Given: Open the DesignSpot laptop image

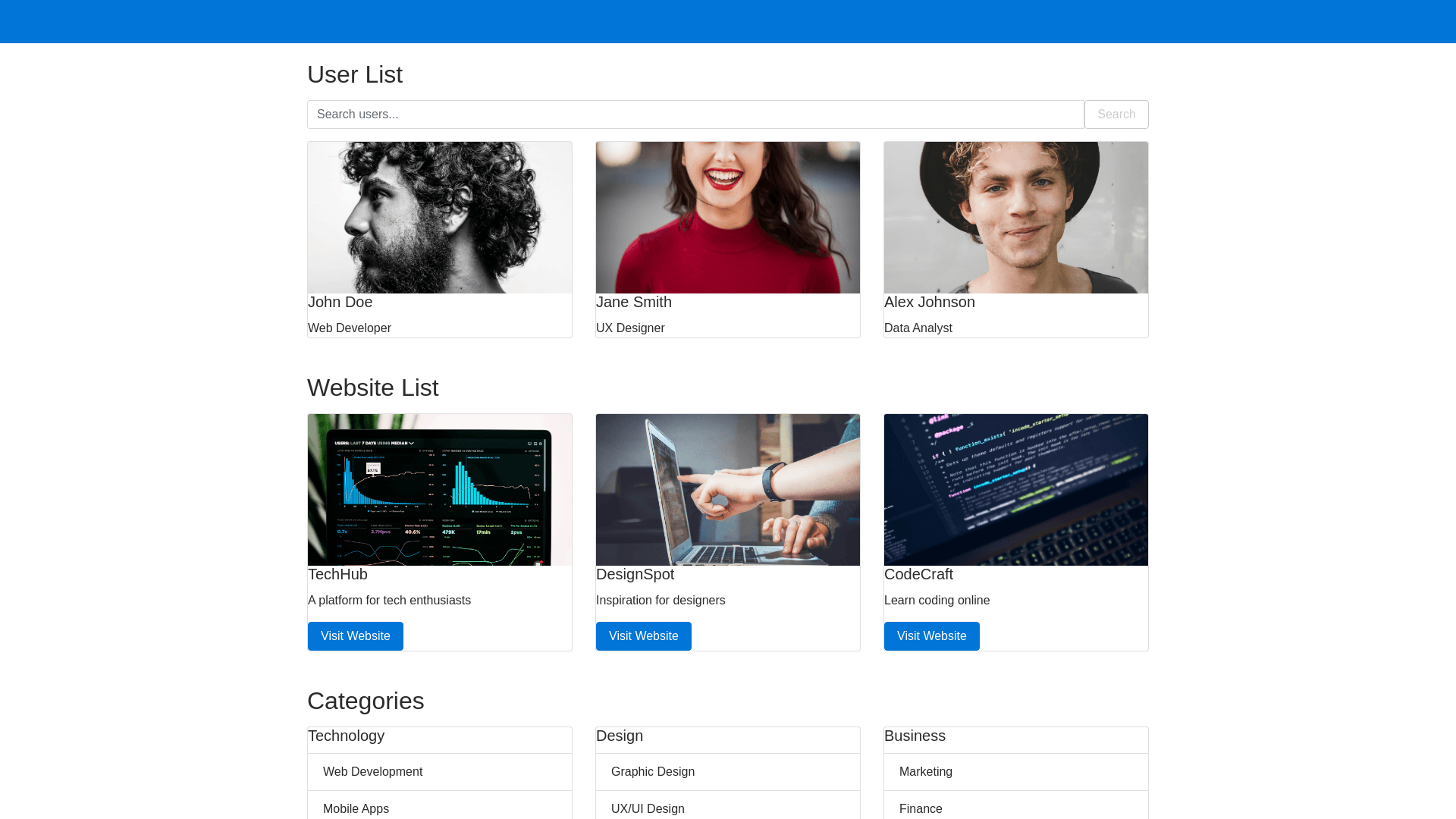Looking at the screenshot, I should click(728, 490).
